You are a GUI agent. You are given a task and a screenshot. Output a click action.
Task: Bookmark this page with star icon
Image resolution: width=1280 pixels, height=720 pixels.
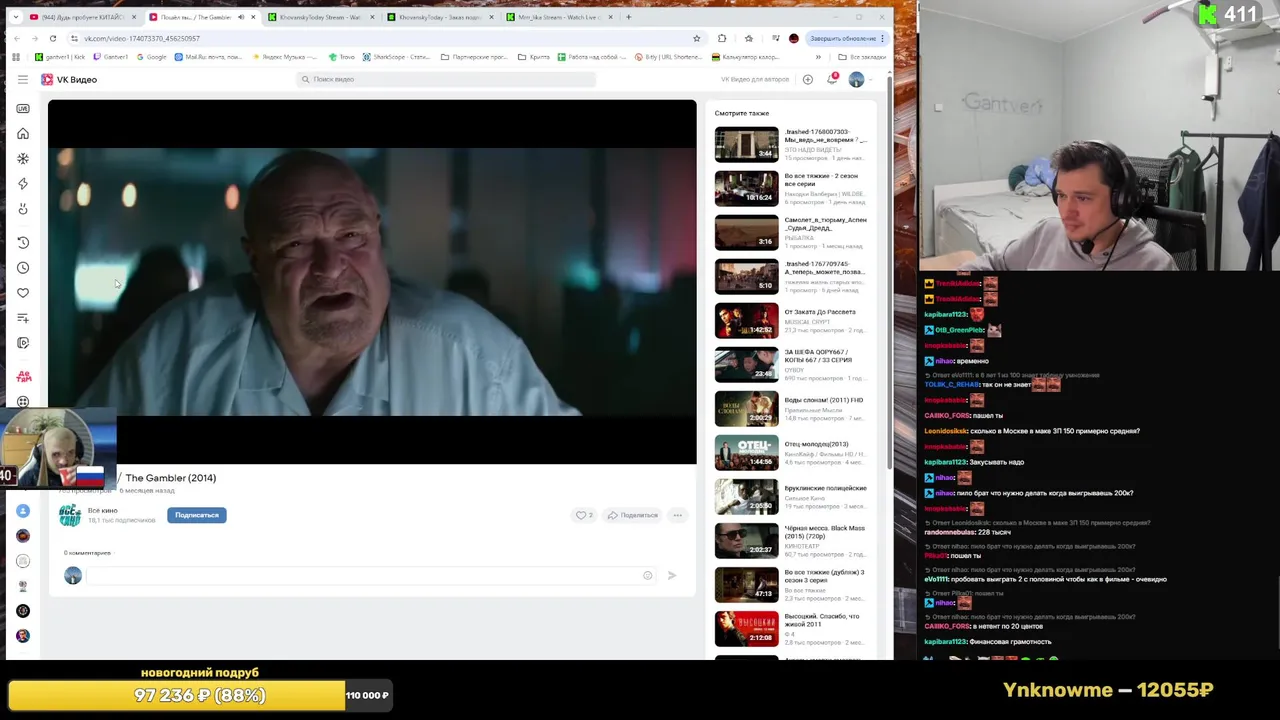[x=697, y=38]
